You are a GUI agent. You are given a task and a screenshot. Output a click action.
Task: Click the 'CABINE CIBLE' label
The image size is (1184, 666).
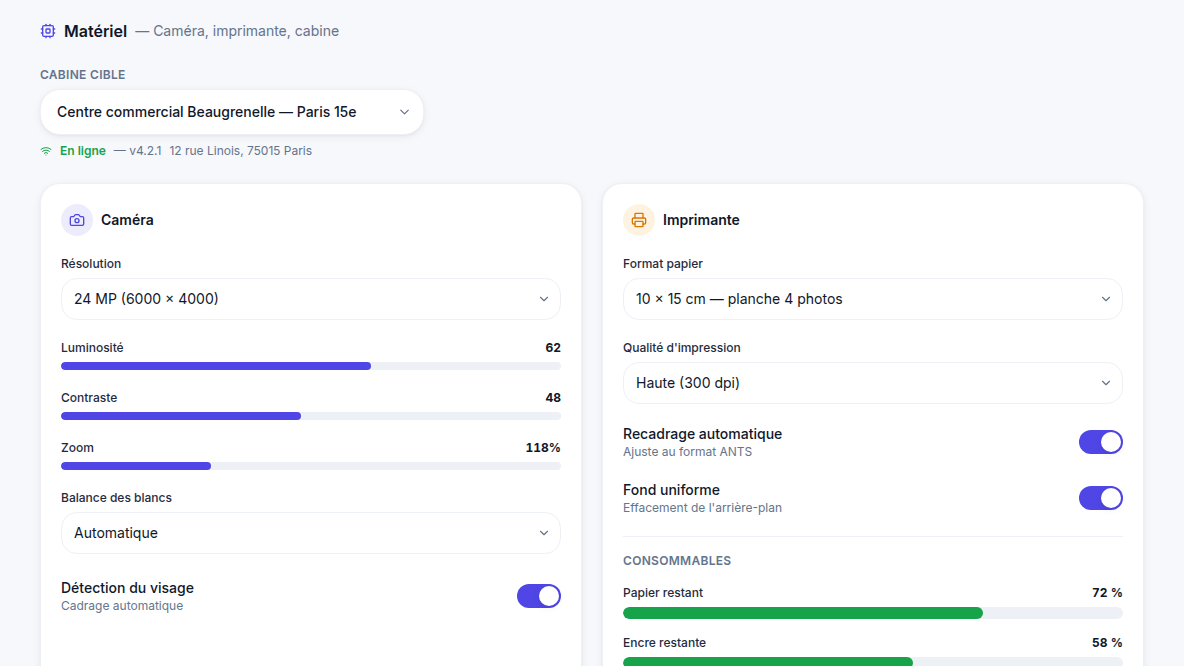pyautogui.click(x=82, y=75)
